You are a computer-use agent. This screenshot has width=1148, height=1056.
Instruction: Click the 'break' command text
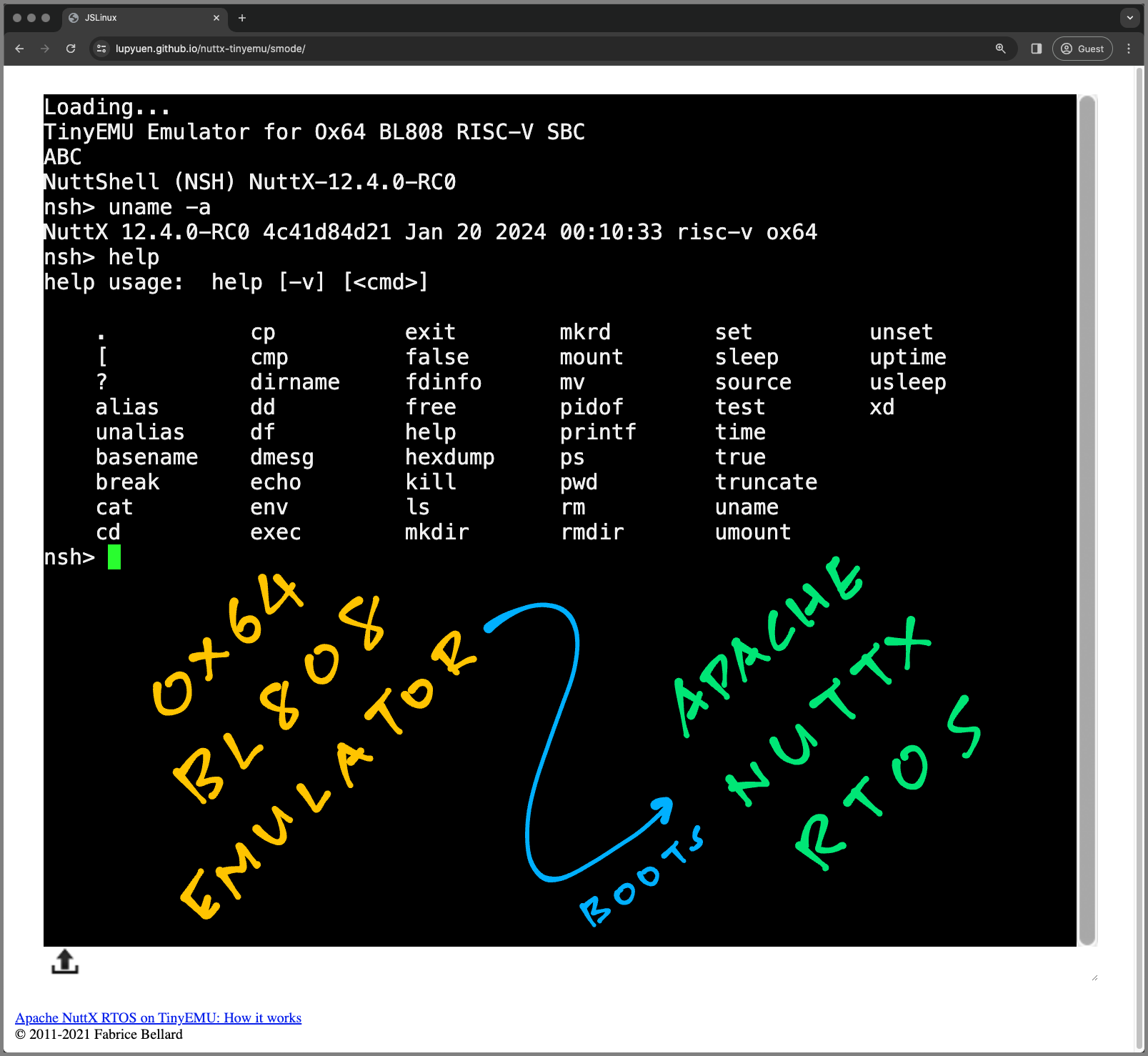pos(127,482)
